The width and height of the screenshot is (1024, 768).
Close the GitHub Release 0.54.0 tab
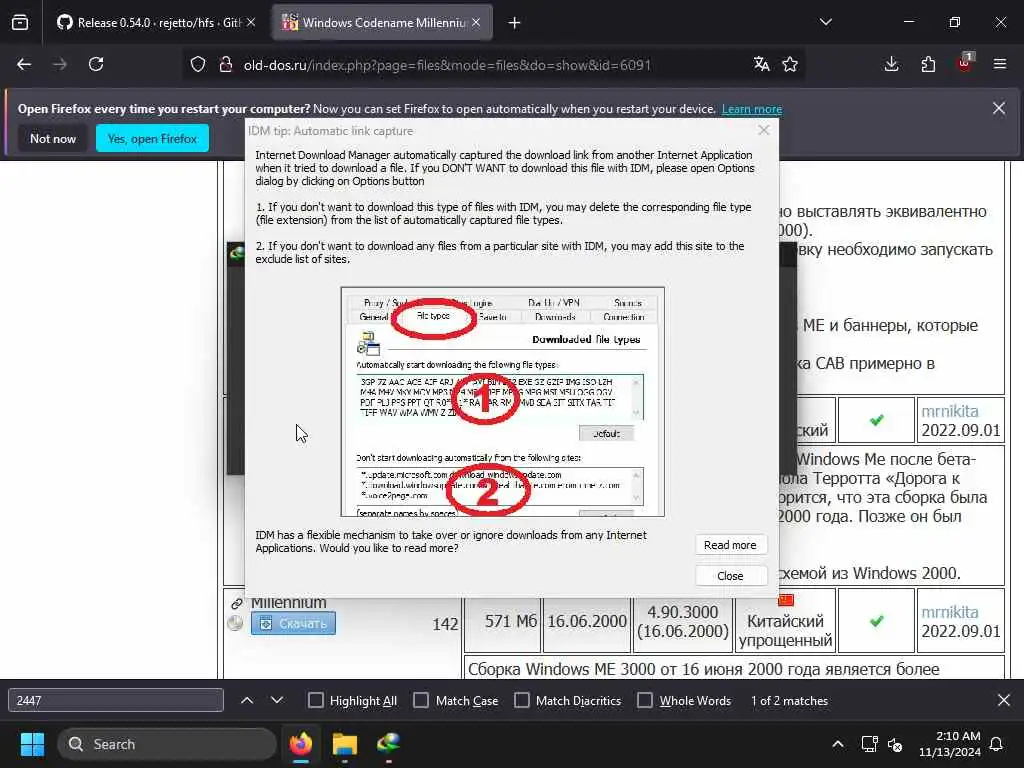(251, 22)
